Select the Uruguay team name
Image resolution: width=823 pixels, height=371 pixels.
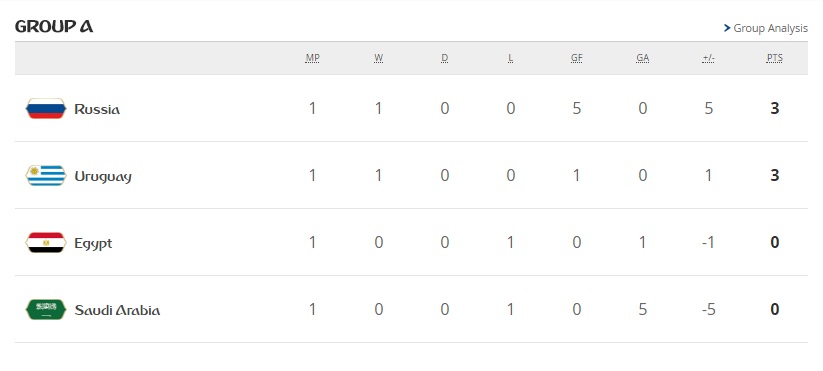[103, 177]
